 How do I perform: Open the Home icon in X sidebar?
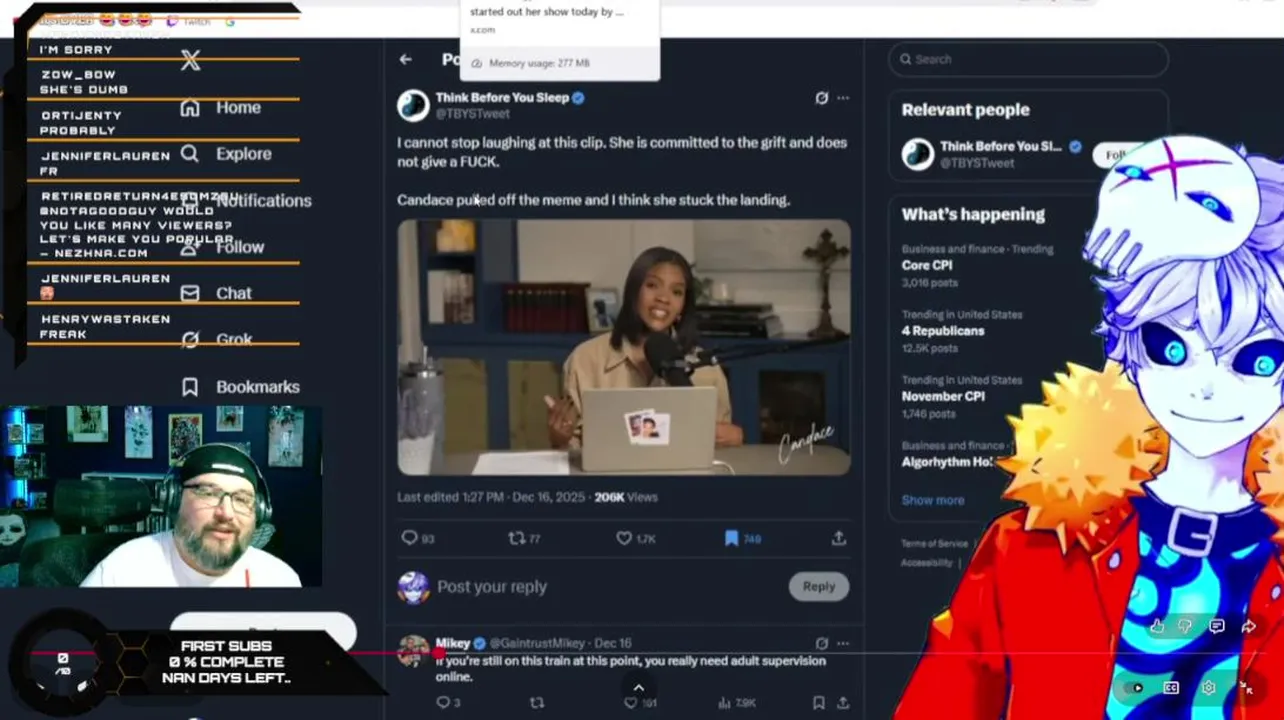[190, 107]
